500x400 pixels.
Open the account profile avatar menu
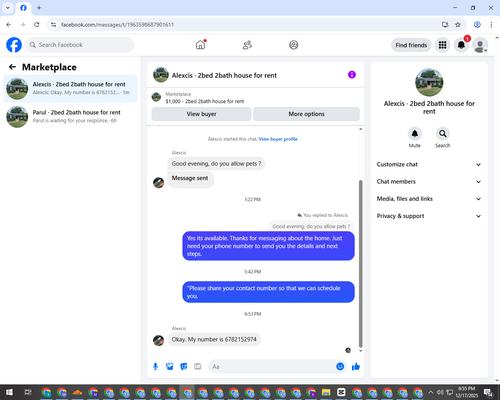point(480,45)
